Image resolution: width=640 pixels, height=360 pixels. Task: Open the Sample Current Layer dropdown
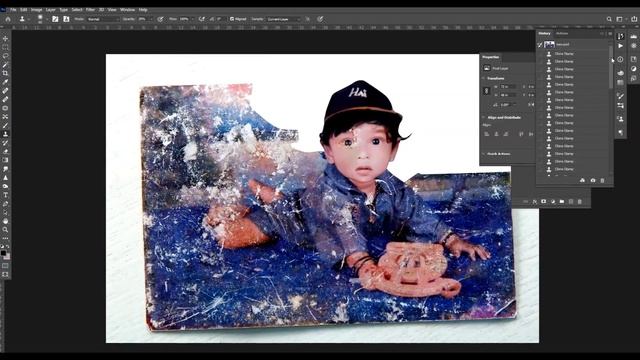pyautogui.click(x=284, y=19)
